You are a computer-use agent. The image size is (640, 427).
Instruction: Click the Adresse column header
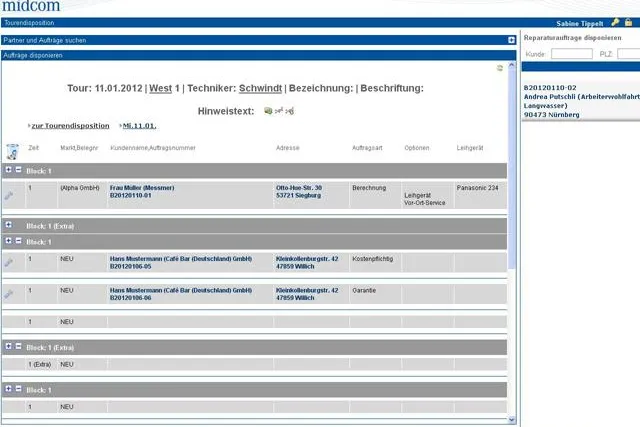point(288,148)
